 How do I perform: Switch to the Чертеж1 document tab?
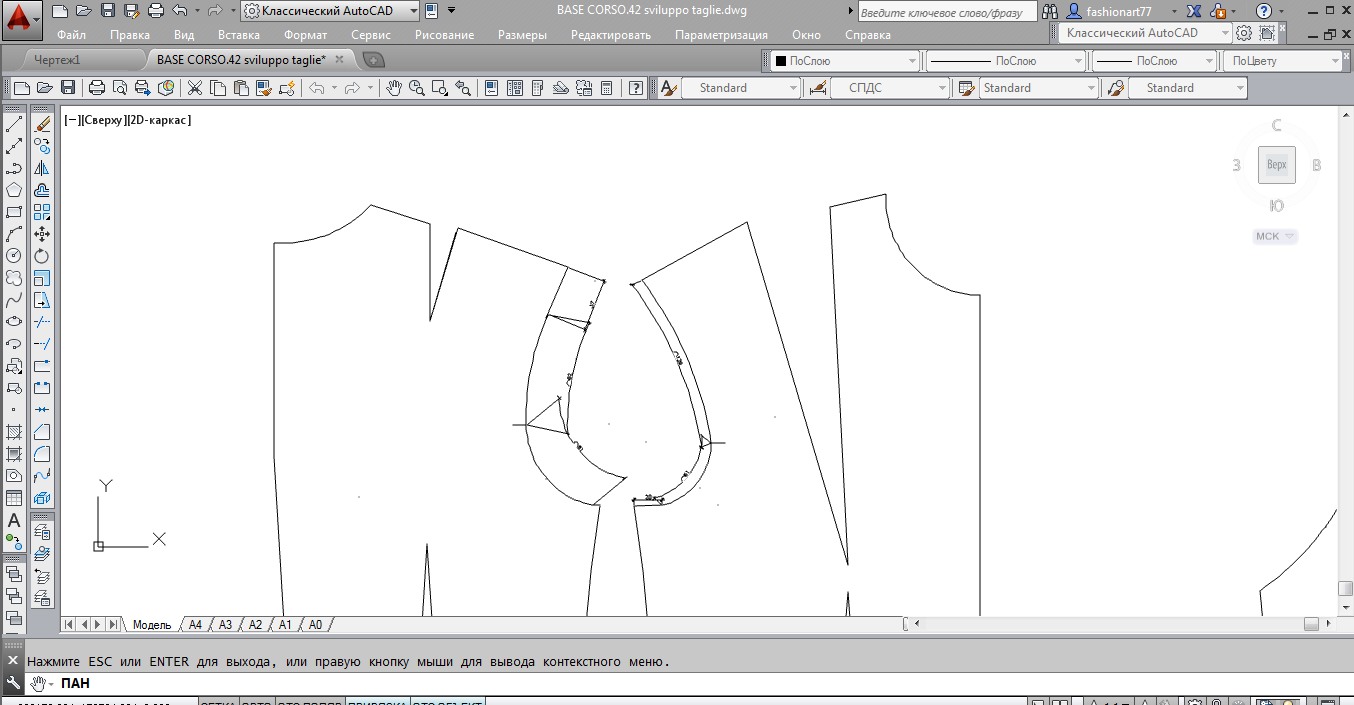[57, 60]
